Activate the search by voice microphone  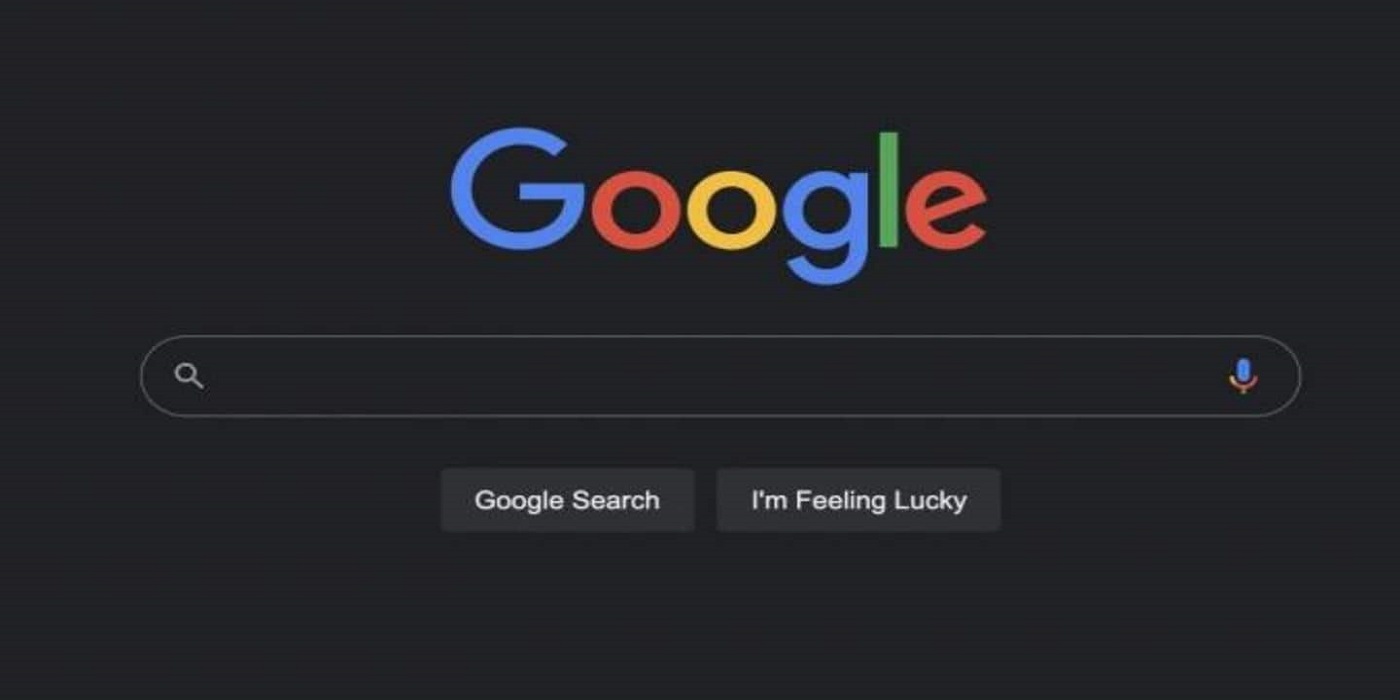point(1243,376)
